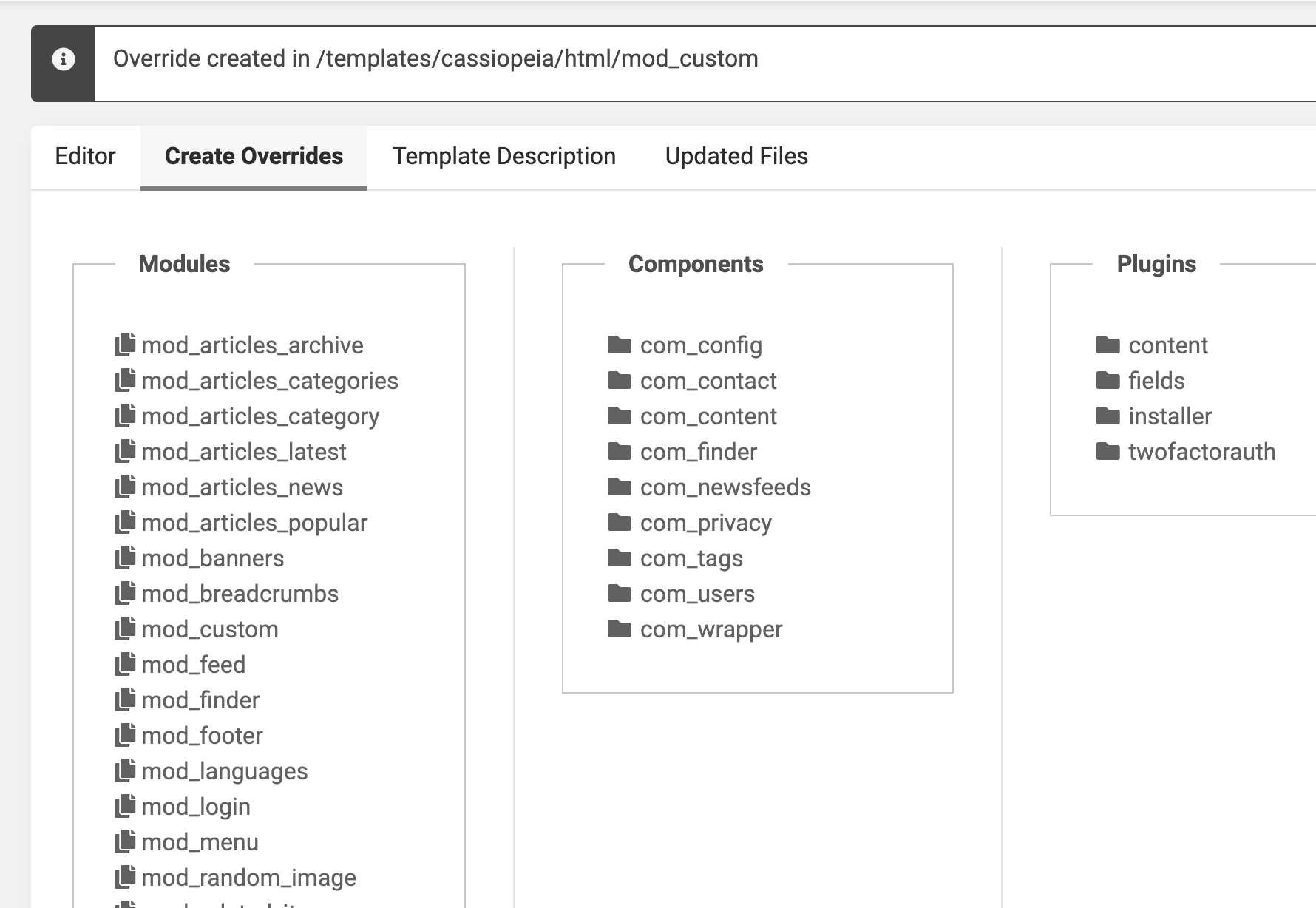Click the folder icon for com_content

[x=619, y=416]
